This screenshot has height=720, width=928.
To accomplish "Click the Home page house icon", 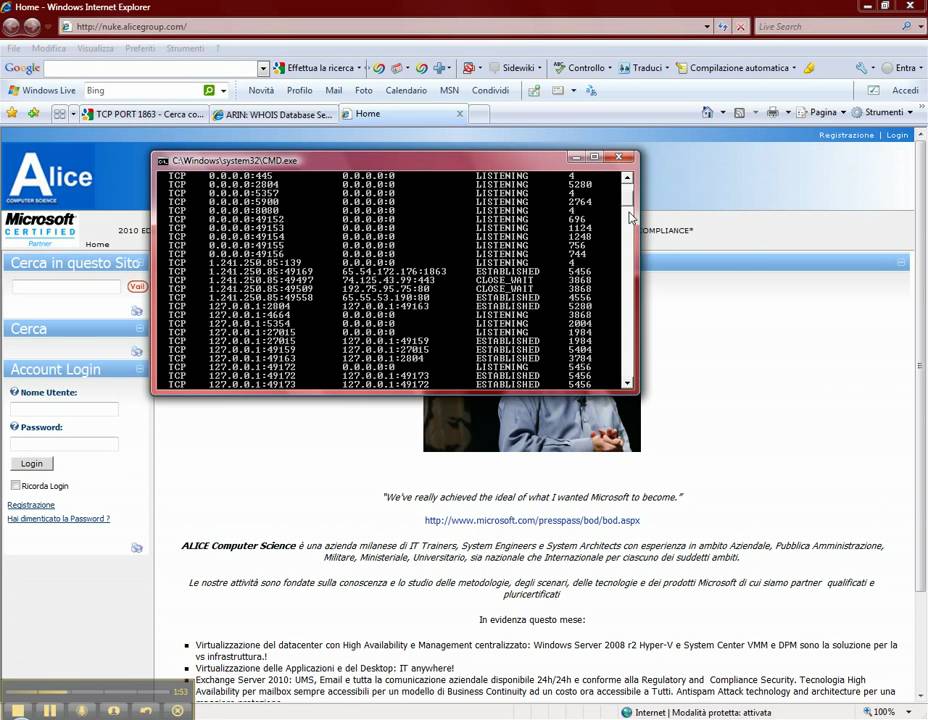I will pyautogui.click(x=707, y=112).
